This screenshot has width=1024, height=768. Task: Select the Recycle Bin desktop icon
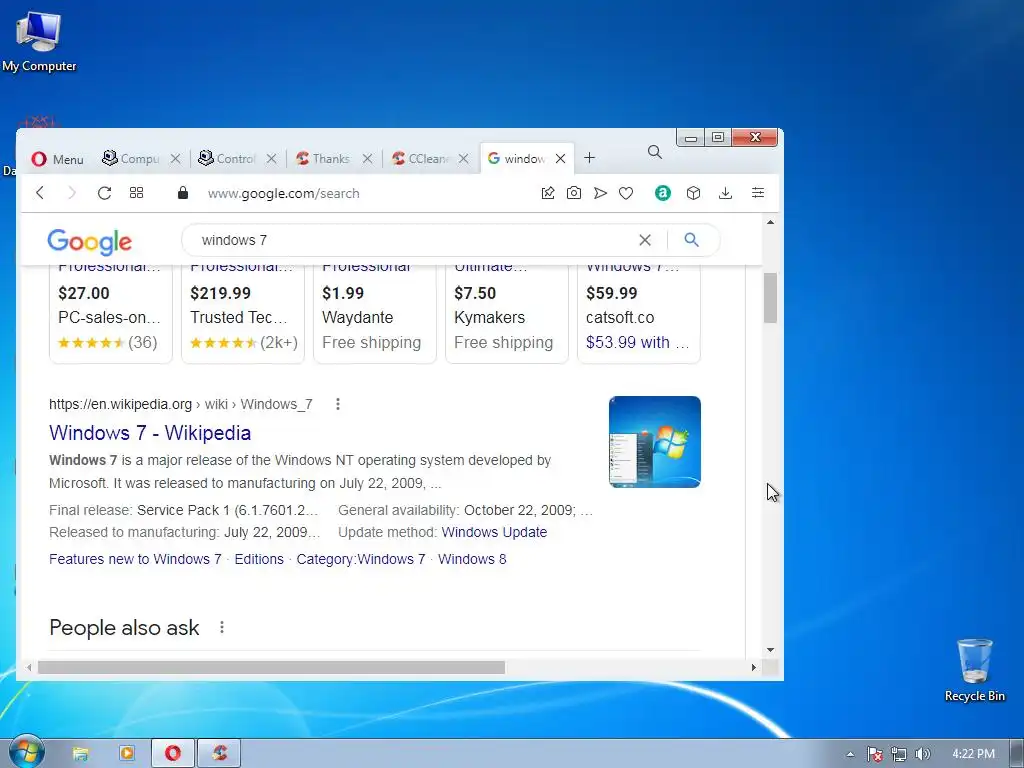(x=974, y=671)
